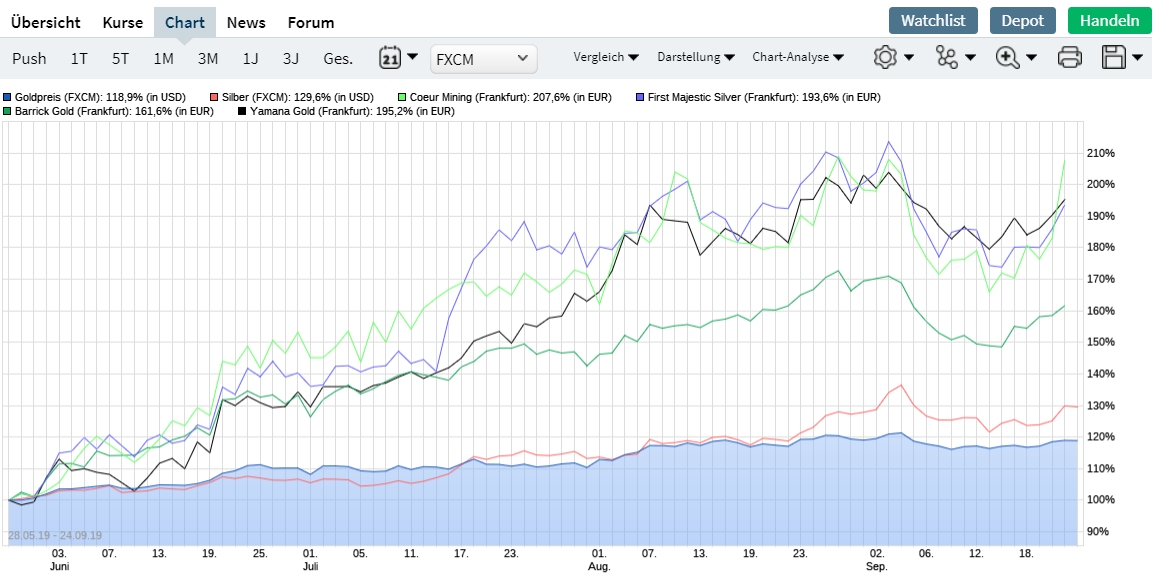
Task: Open the calendar date picker icon
Action: click(x=390, y=58)
